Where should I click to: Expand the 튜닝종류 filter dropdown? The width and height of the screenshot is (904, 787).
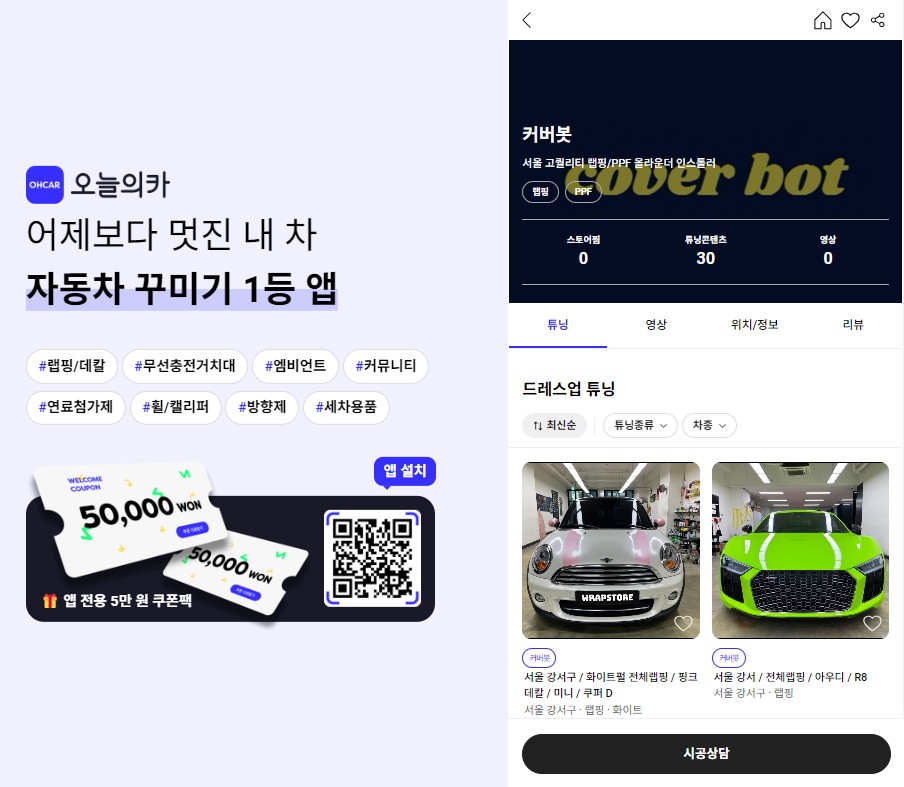coord(640,425)
